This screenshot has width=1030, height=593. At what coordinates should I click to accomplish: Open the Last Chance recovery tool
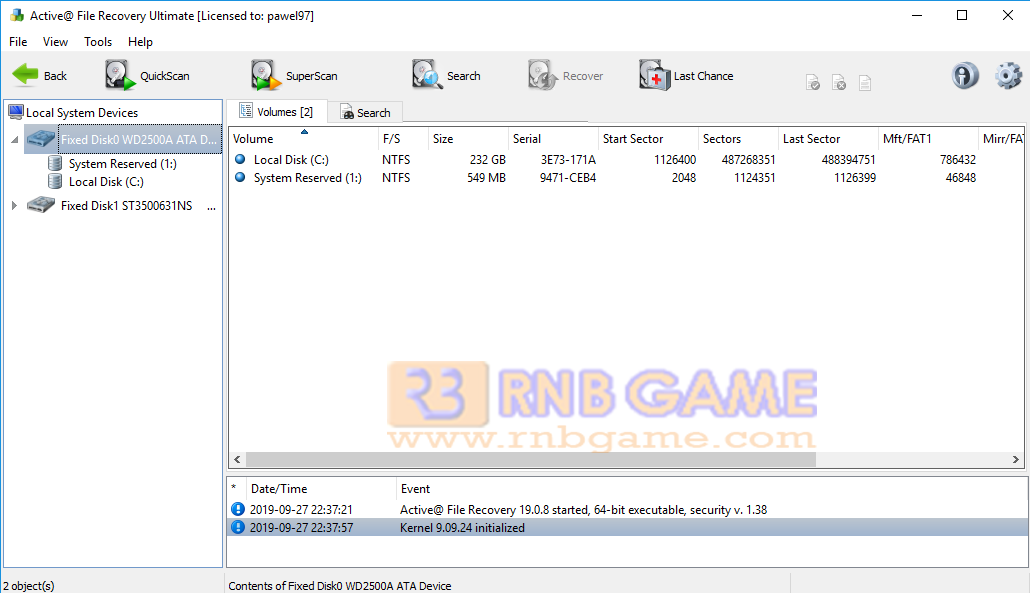coord(686,76)
